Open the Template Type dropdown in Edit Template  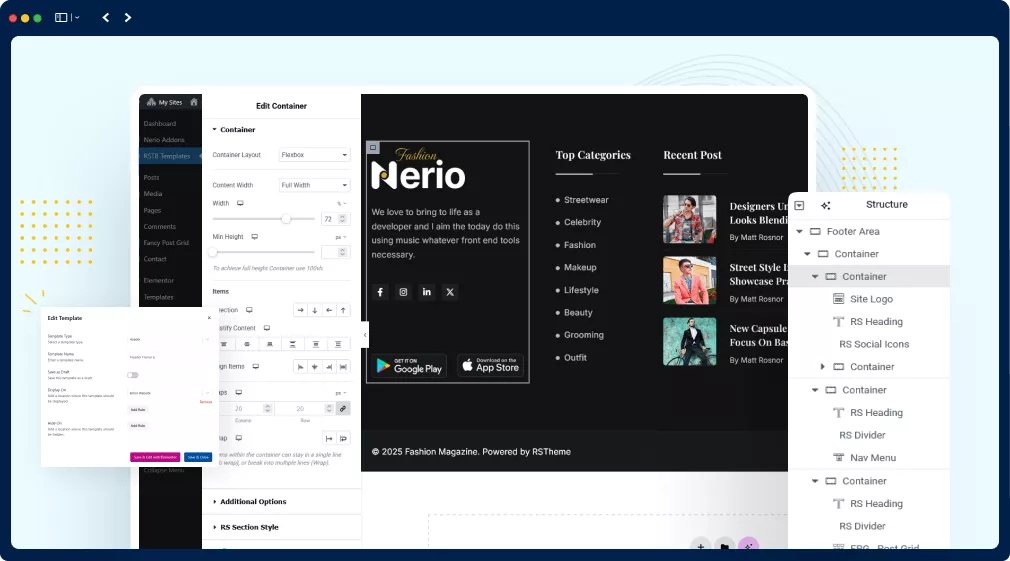pyautogui.click(x=169, y=339)
